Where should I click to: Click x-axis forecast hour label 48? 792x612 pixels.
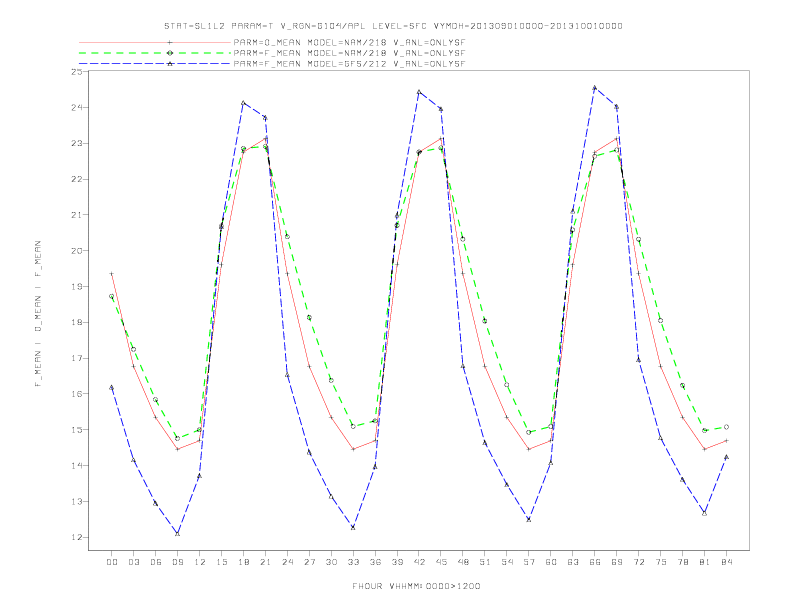[463, 562]
